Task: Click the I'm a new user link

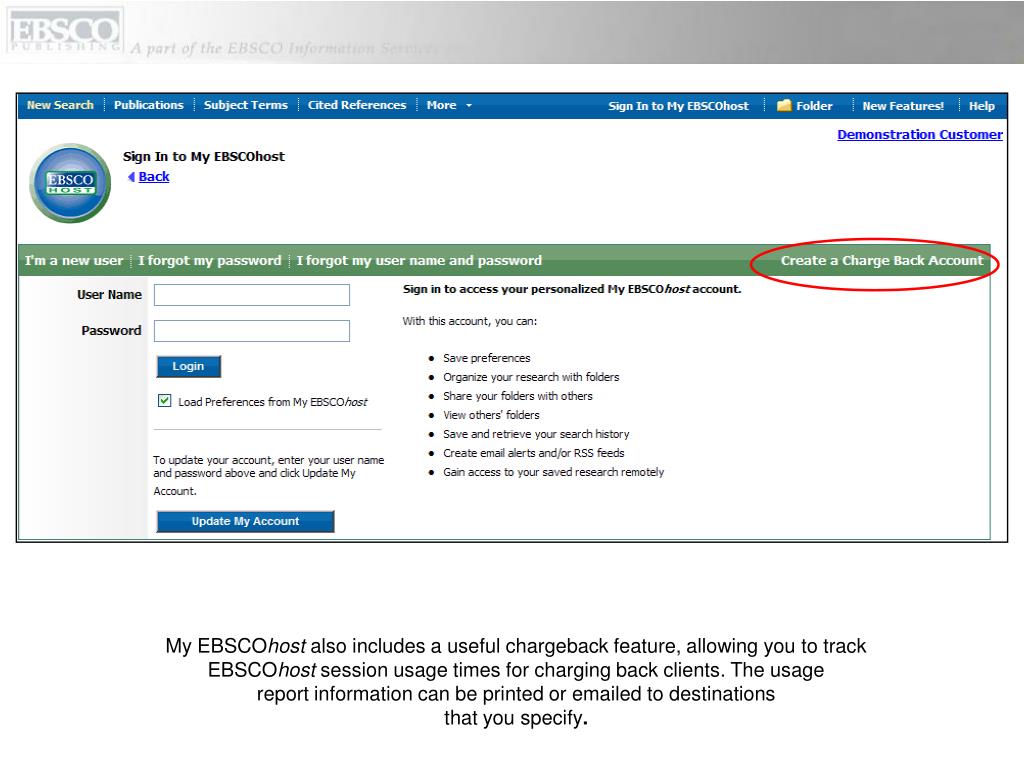Action: 74,261
